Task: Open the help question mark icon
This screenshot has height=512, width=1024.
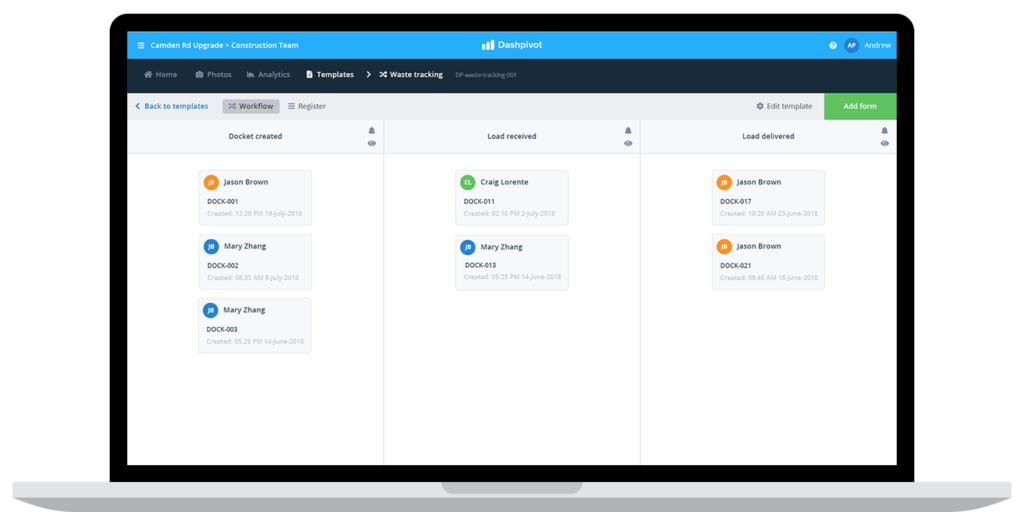Action: (x=833, y=45)
